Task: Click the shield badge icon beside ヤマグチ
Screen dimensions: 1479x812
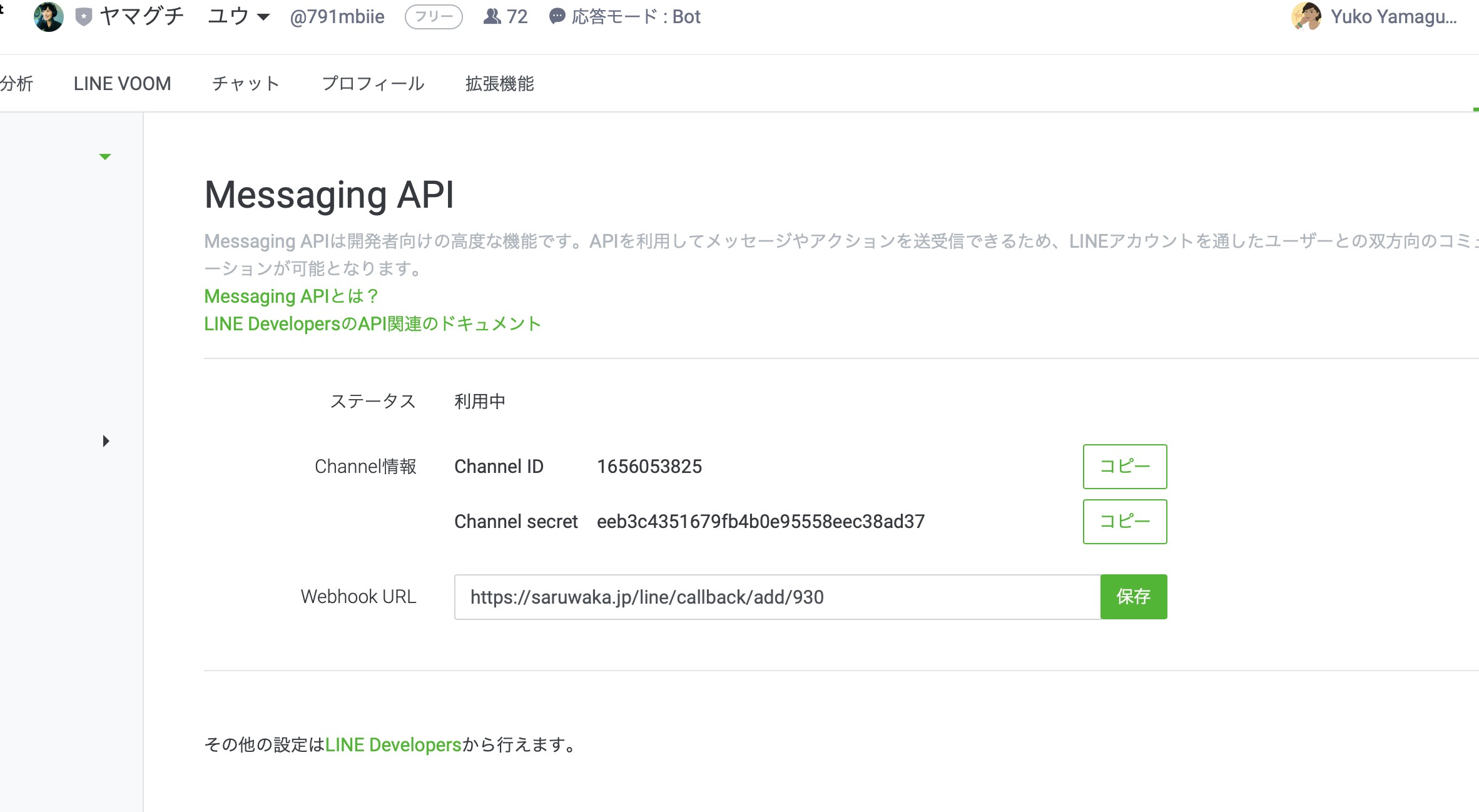Action: click(x=84, y=17)
